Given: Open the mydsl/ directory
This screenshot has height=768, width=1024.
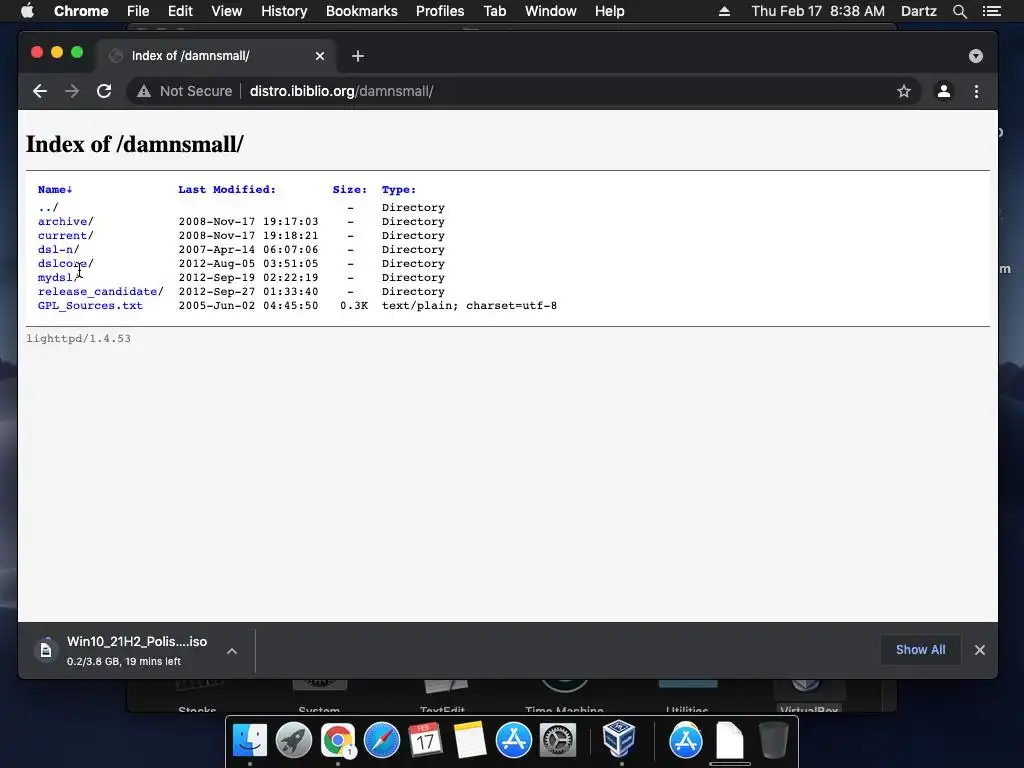Looking at the screenshot, I should [59, 278].
